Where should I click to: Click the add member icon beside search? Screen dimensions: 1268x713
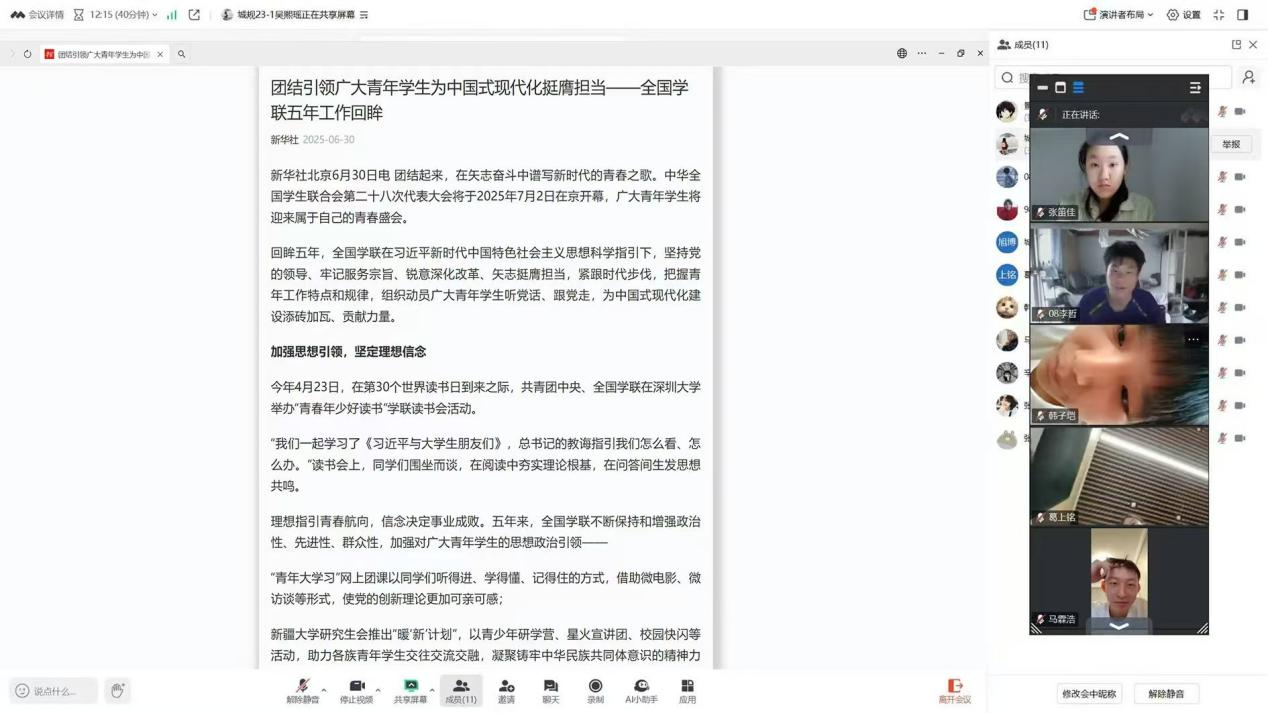tap(1248, 77)
